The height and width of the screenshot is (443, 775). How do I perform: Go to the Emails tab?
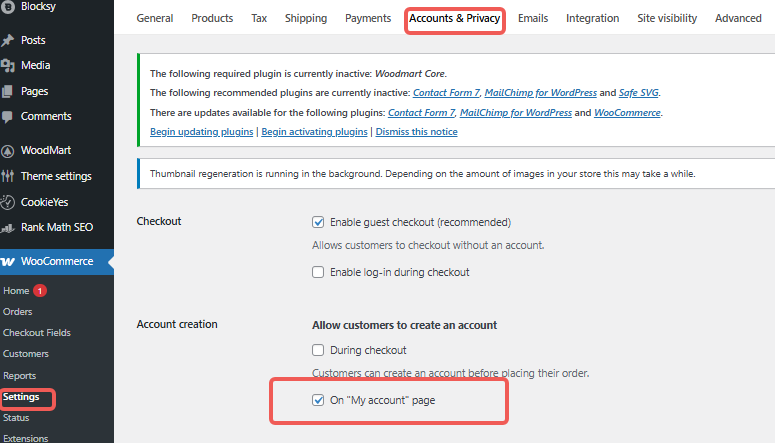click(533, 18)
